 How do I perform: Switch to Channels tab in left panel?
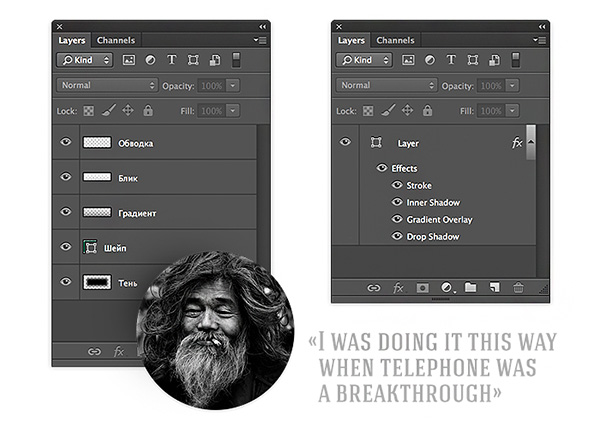click(116, 40)
